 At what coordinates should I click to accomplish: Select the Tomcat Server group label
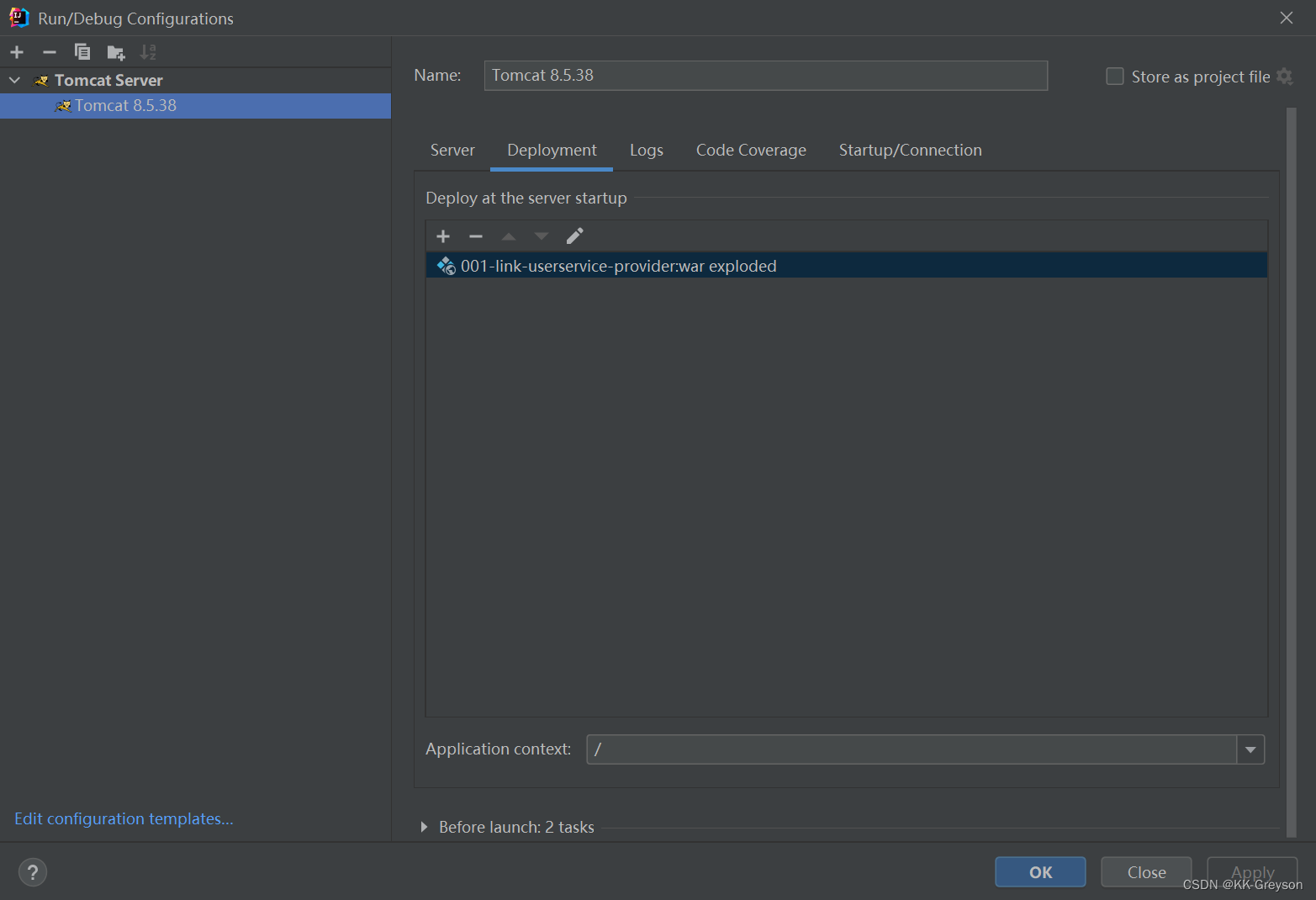[108, 80]
